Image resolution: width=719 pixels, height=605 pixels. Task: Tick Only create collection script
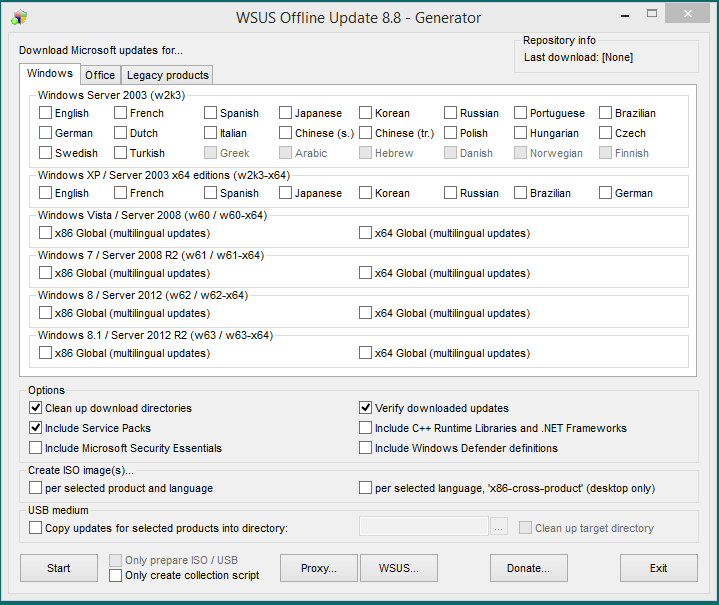[116, 575]
